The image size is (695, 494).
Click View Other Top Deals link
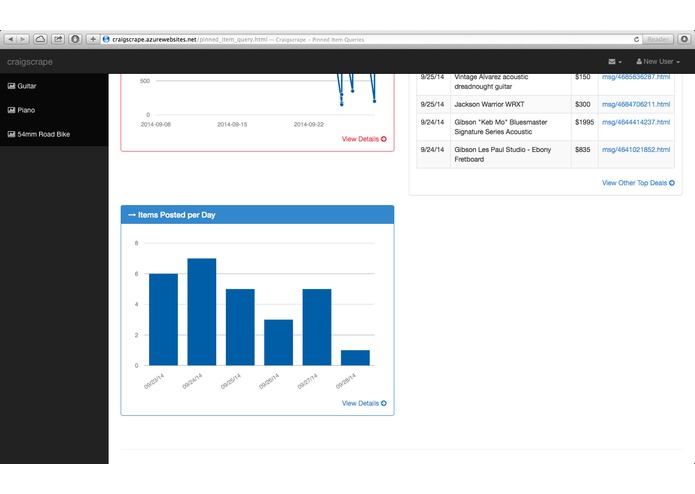[x=638, y=183]
